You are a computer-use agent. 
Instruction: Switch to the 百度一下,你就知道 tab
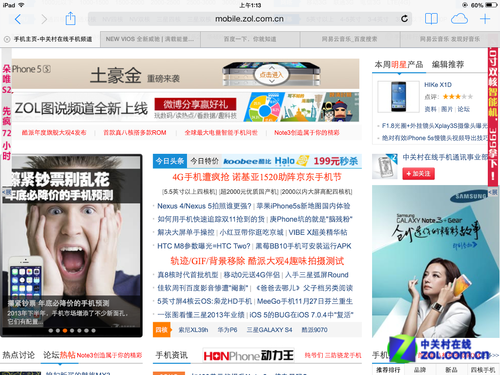[x=250, y=39]
